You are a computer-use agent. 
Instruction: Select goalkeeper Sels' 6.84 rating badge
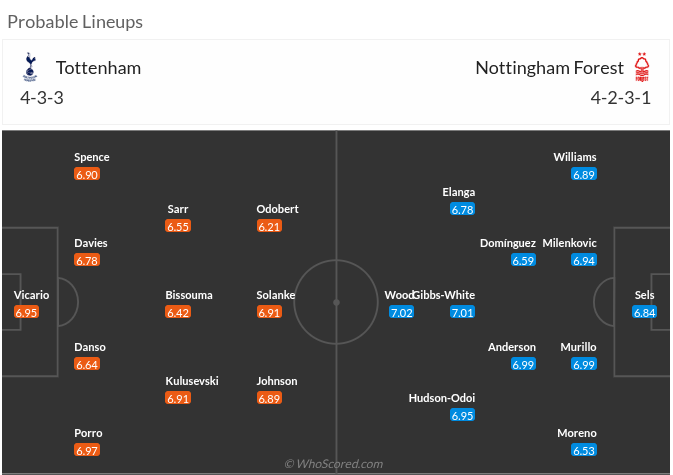pos(645,312)
